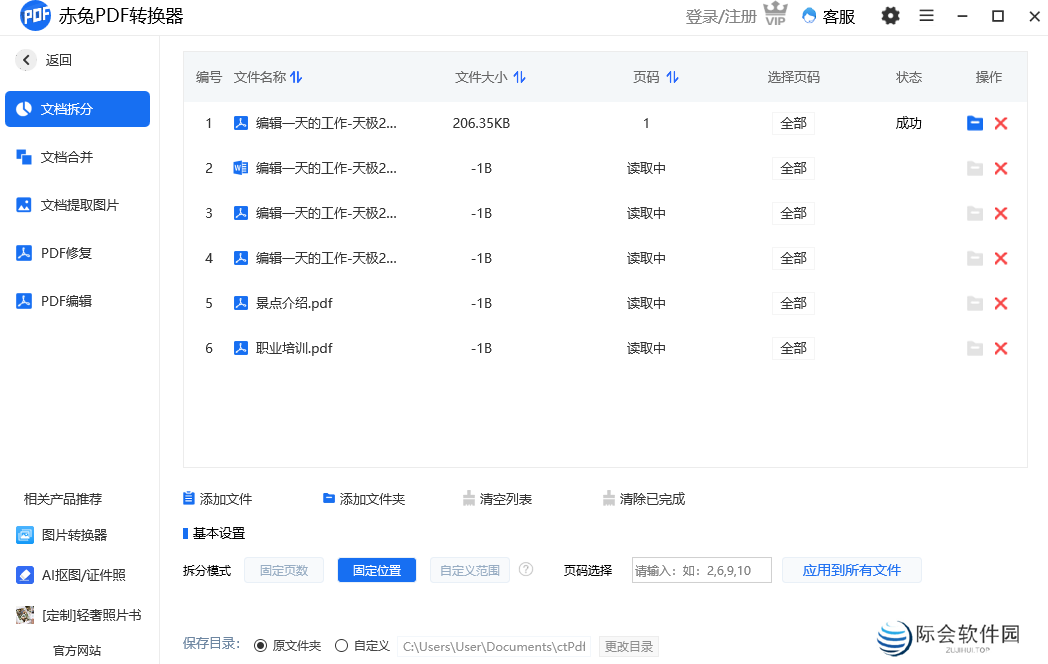Select the 自定义 custom directory radio button
This screenshot has width=1048, height=664.
click(x=340, y=645)
